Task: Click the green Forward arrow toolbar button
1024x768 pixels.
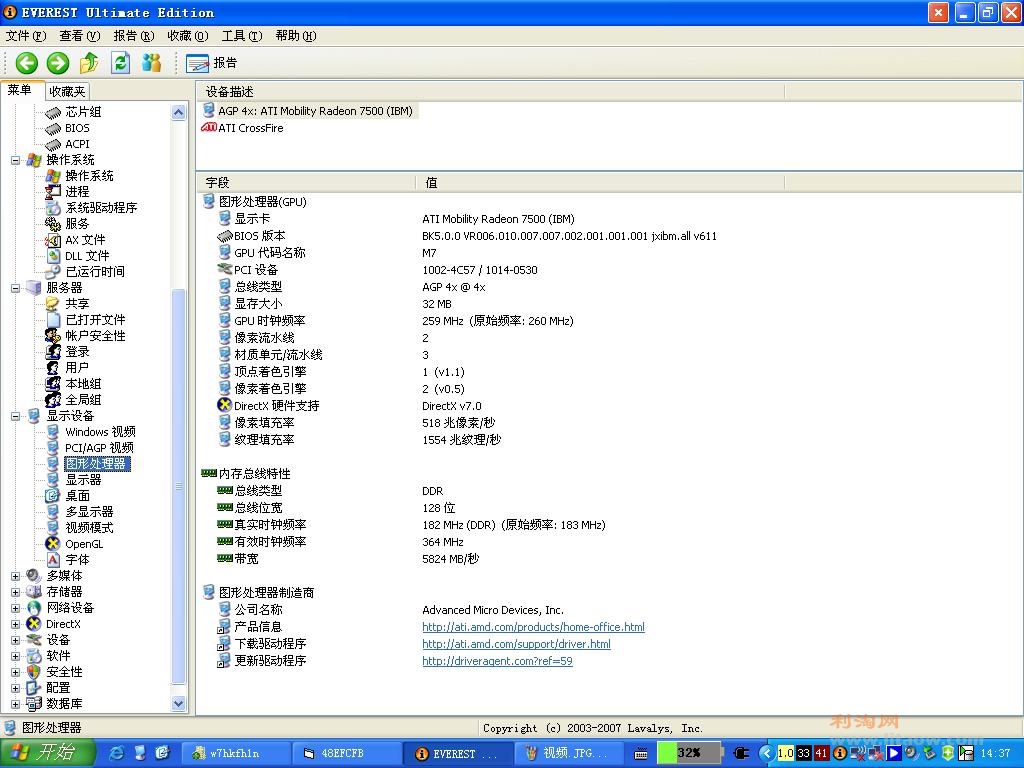Action: [x=57, y=63]
